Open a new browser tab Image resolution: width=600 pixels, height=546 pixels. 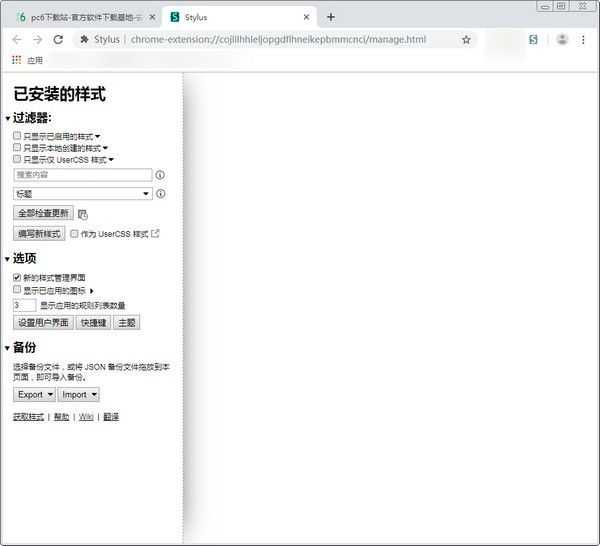click(331, 17)
